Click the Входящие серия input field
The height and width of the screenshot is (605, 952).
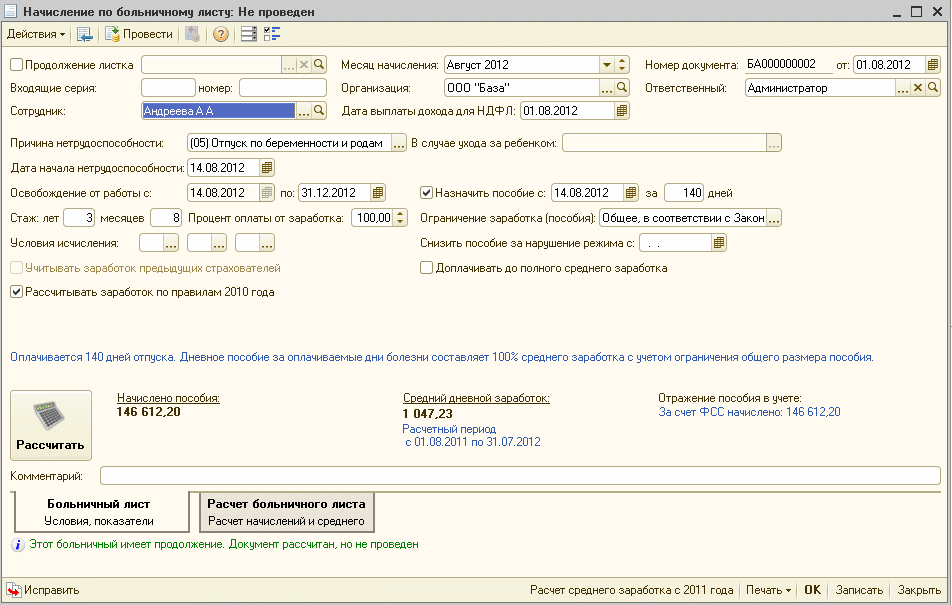[x=168, y=87]
